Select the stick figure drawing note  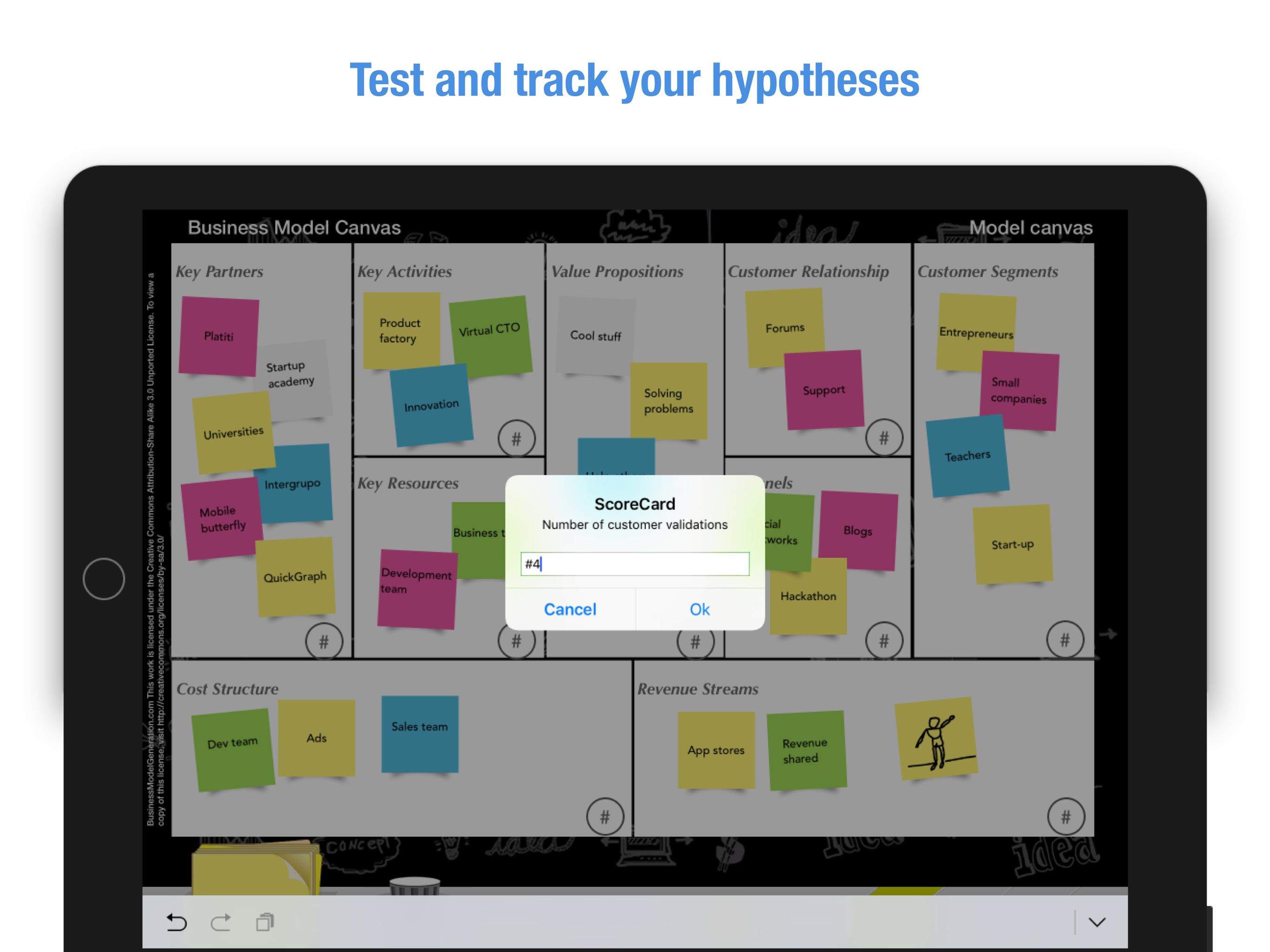pyautogui.click(x=936, y=739)
